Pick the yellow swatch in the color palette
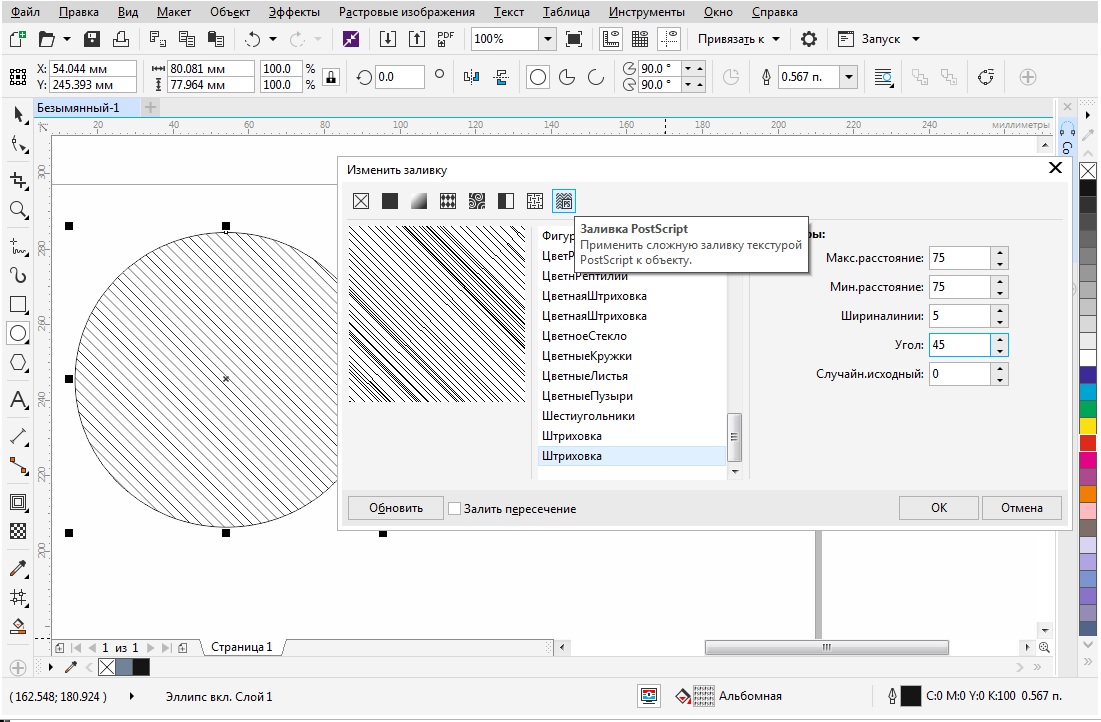Screen dimensions: 1101x722 click(x=1088, y=425)
